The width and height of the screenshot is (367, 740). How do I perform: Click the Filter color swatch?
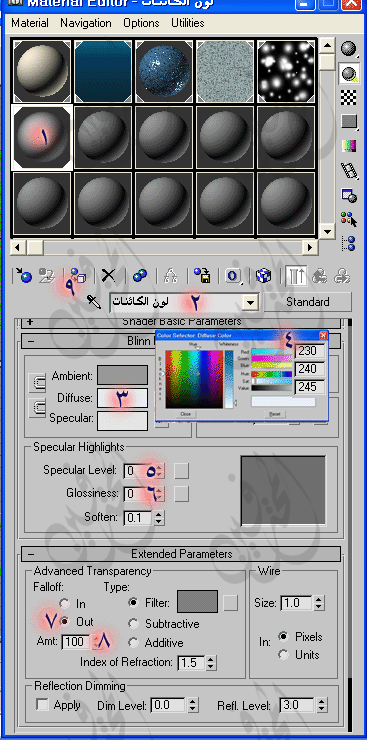click(197, 602)
